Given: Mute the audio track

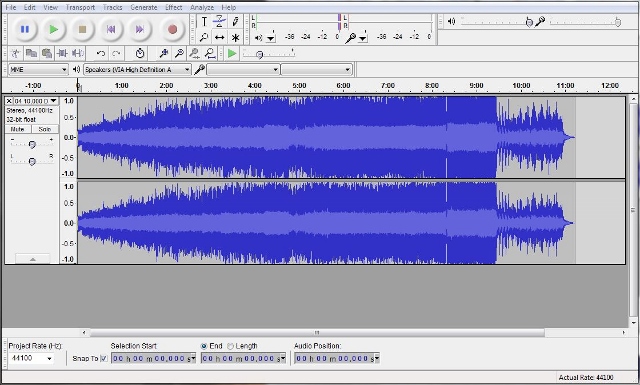Looking at the screenshot, I should point(18,129).
